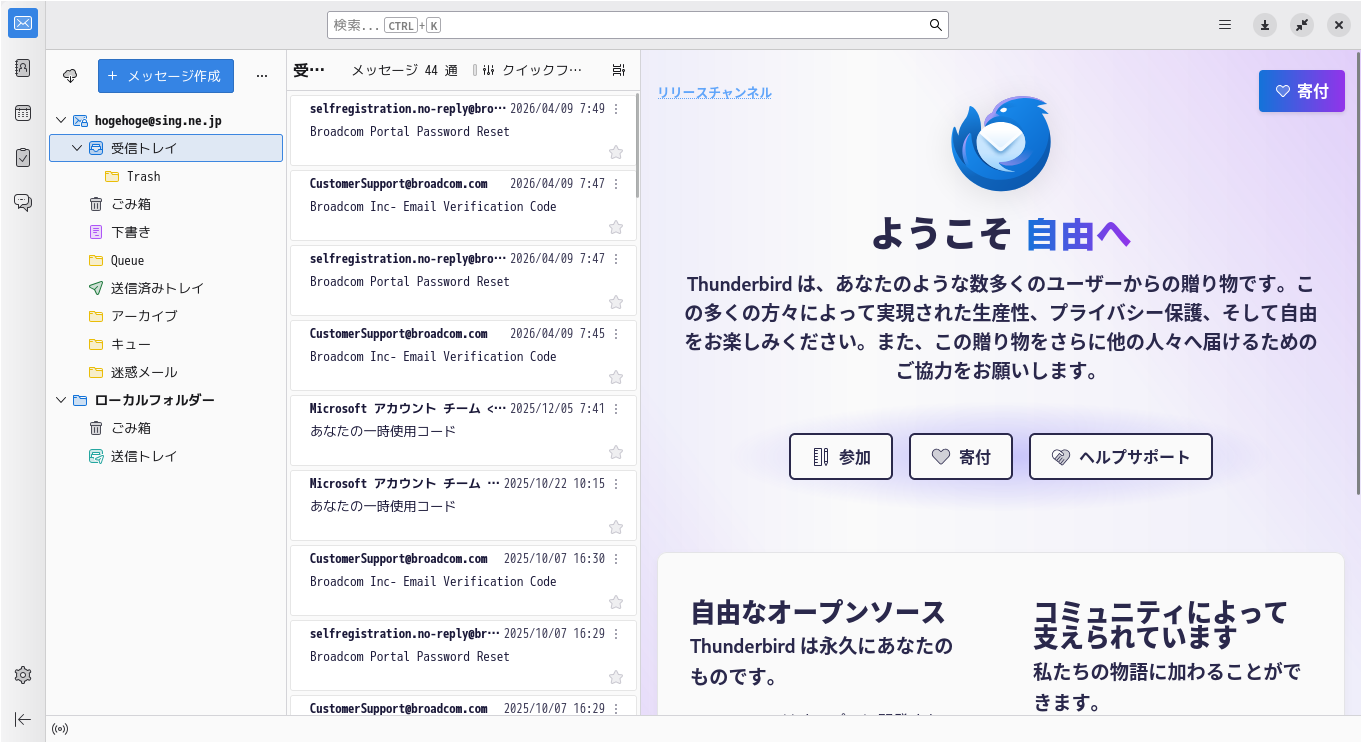Open the ⋮ menu on the 2025/10/22 Microsoft message
The width and height of the screenshot is (1362, 743).
coord(616,484)
